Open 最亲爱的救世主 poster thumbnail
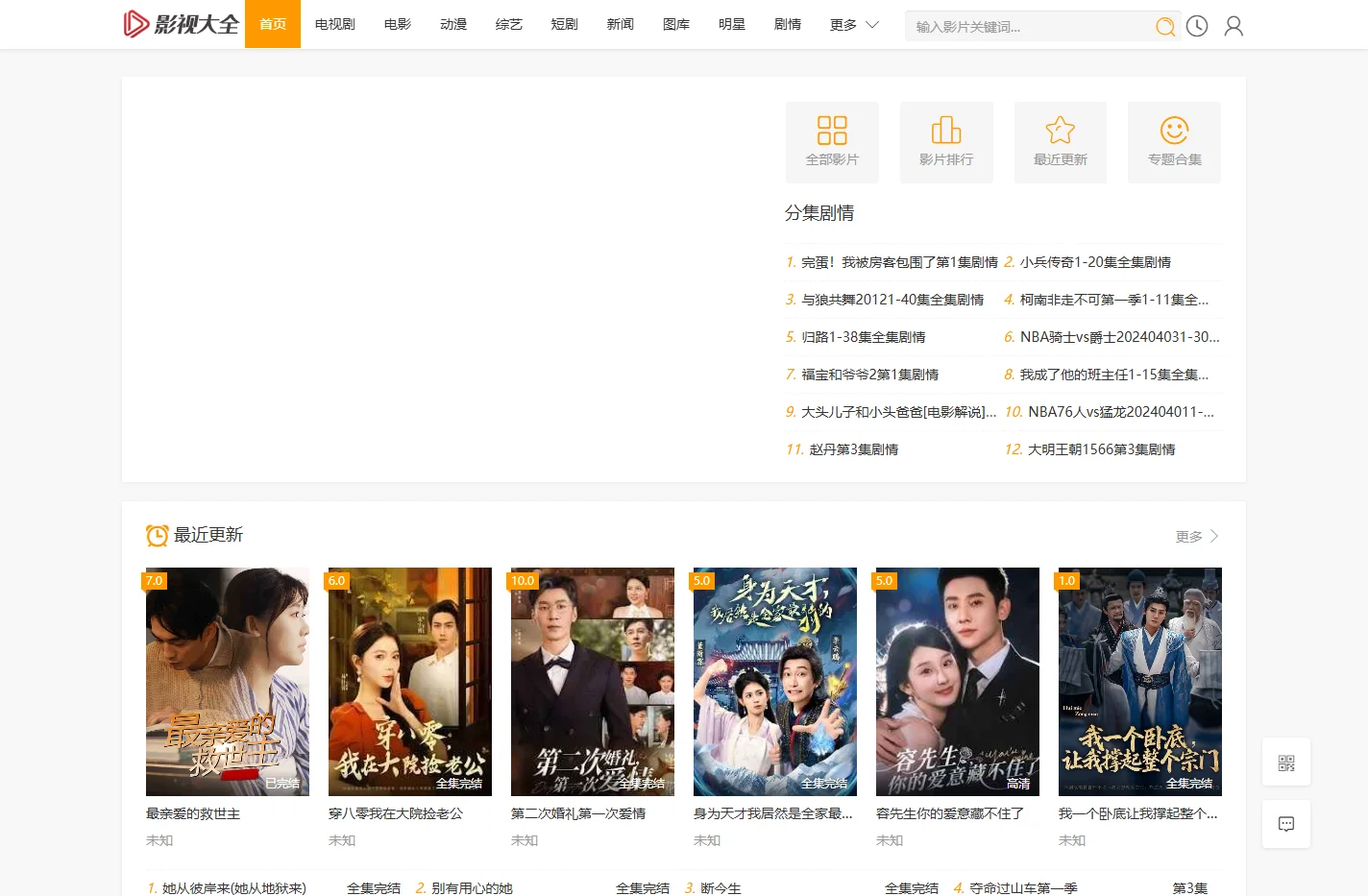Image resolution: width=1368 pixels, height=896 pixels. pyautogui.click(x=228, y=681)
